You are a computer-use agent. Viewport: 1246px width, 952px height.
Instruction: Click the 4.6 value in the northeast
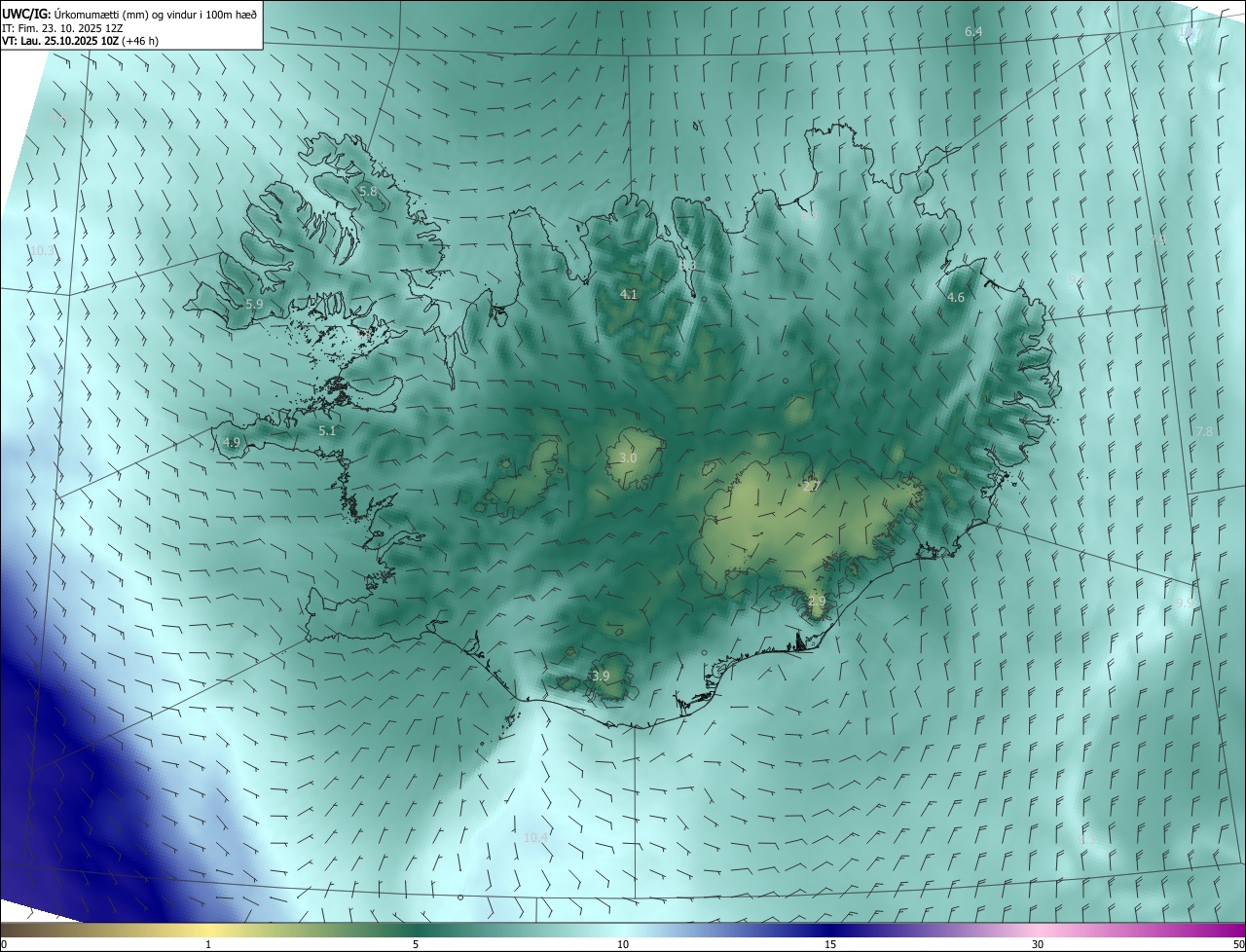click(956, 298)
